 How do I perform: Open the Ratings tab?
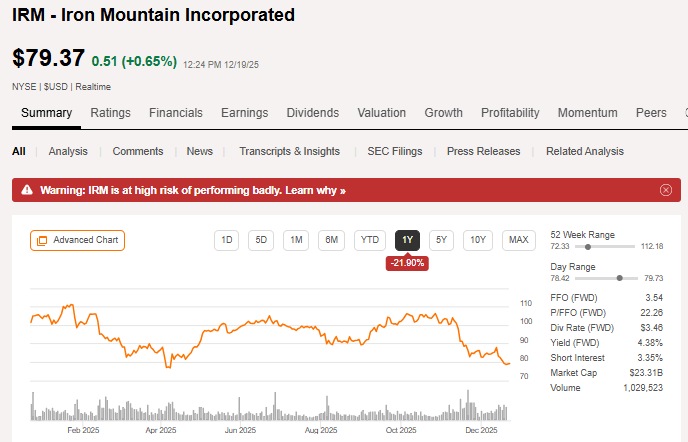click(110, 113)
